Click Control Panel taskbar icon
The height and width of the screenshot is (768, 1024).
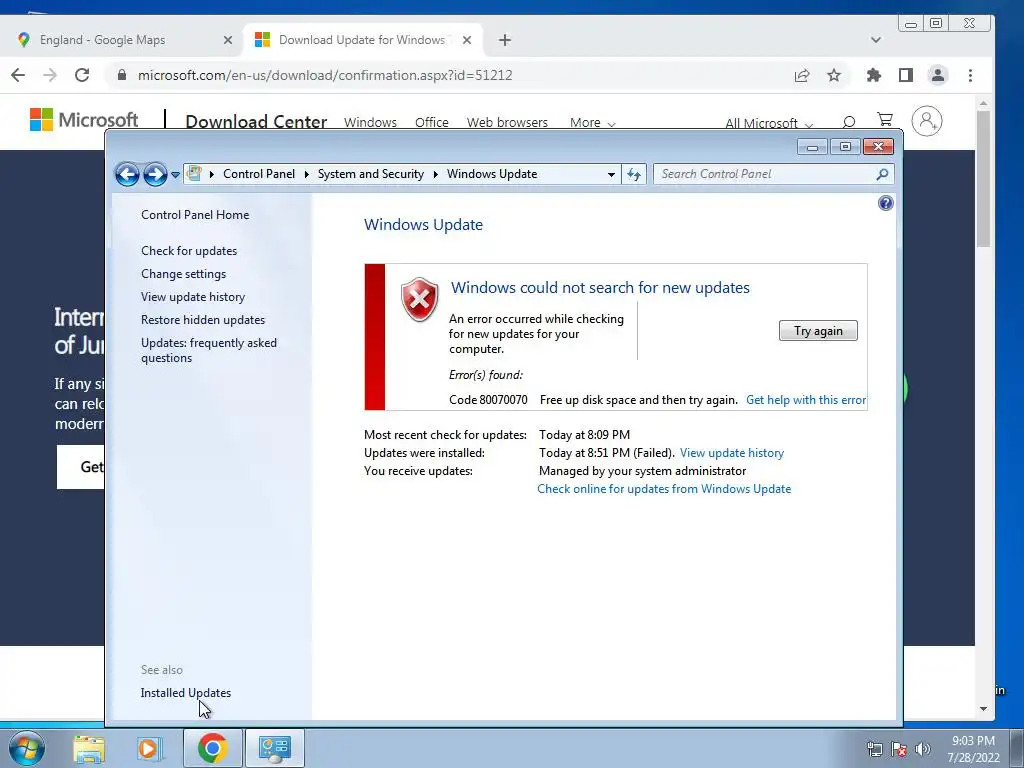coord(275,748)
